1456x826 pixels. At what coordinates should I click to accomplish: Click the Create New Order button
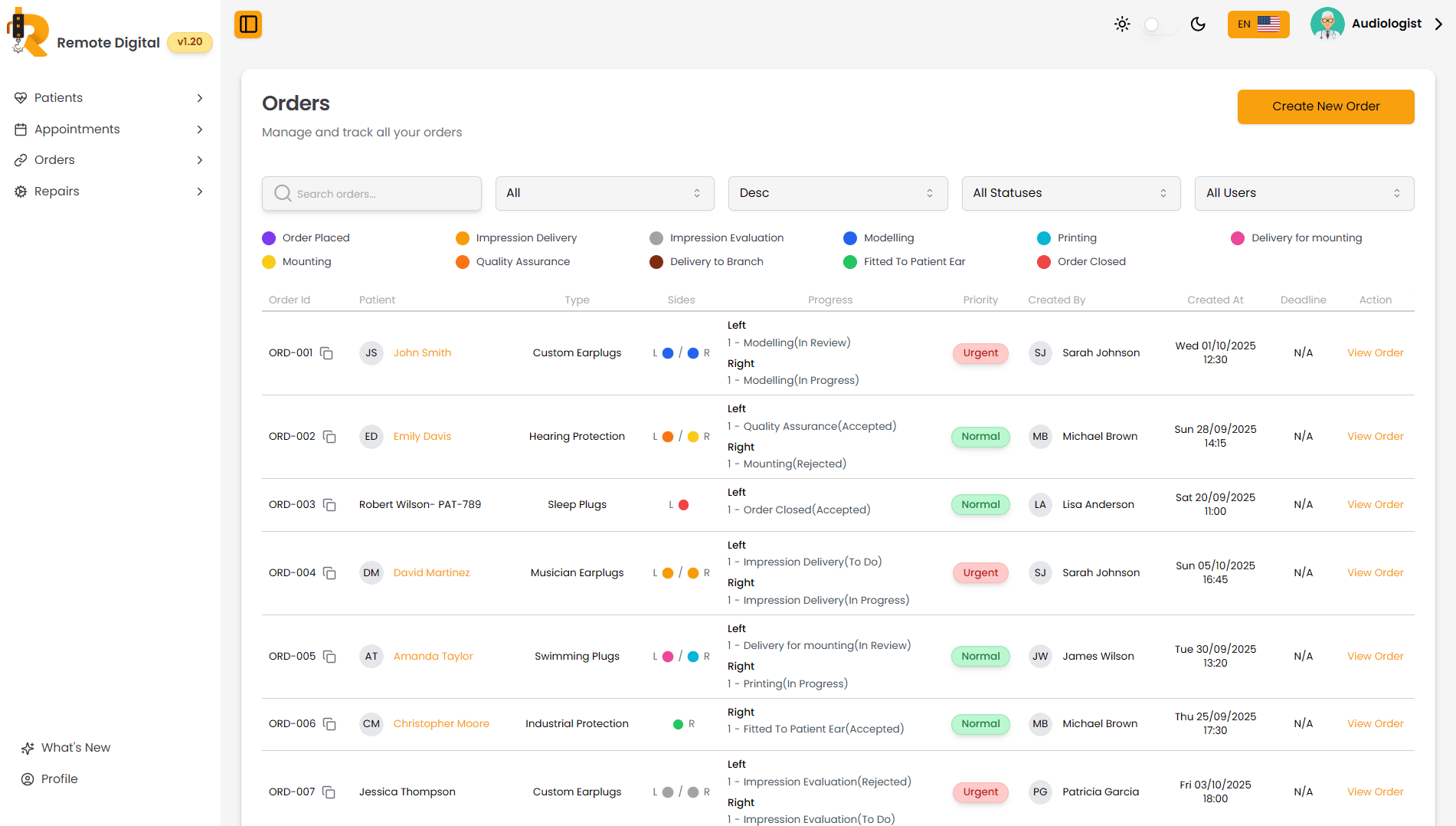coord(1325,107)
